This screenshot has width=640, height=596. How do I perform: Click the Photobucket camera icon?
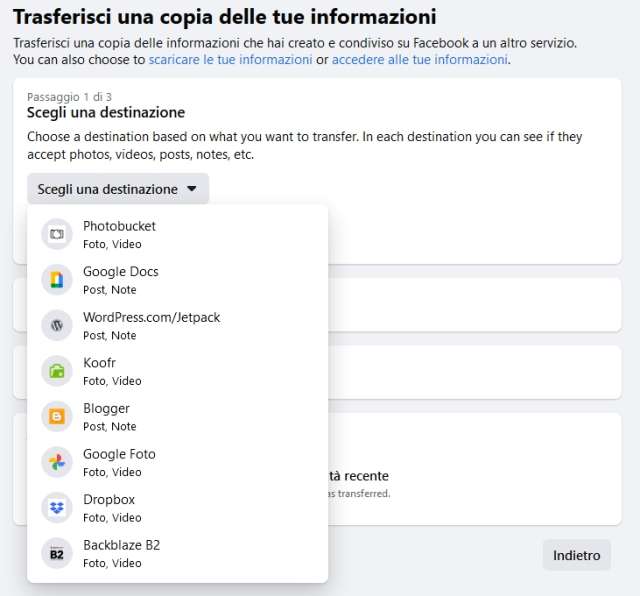(x=57, y=234)
